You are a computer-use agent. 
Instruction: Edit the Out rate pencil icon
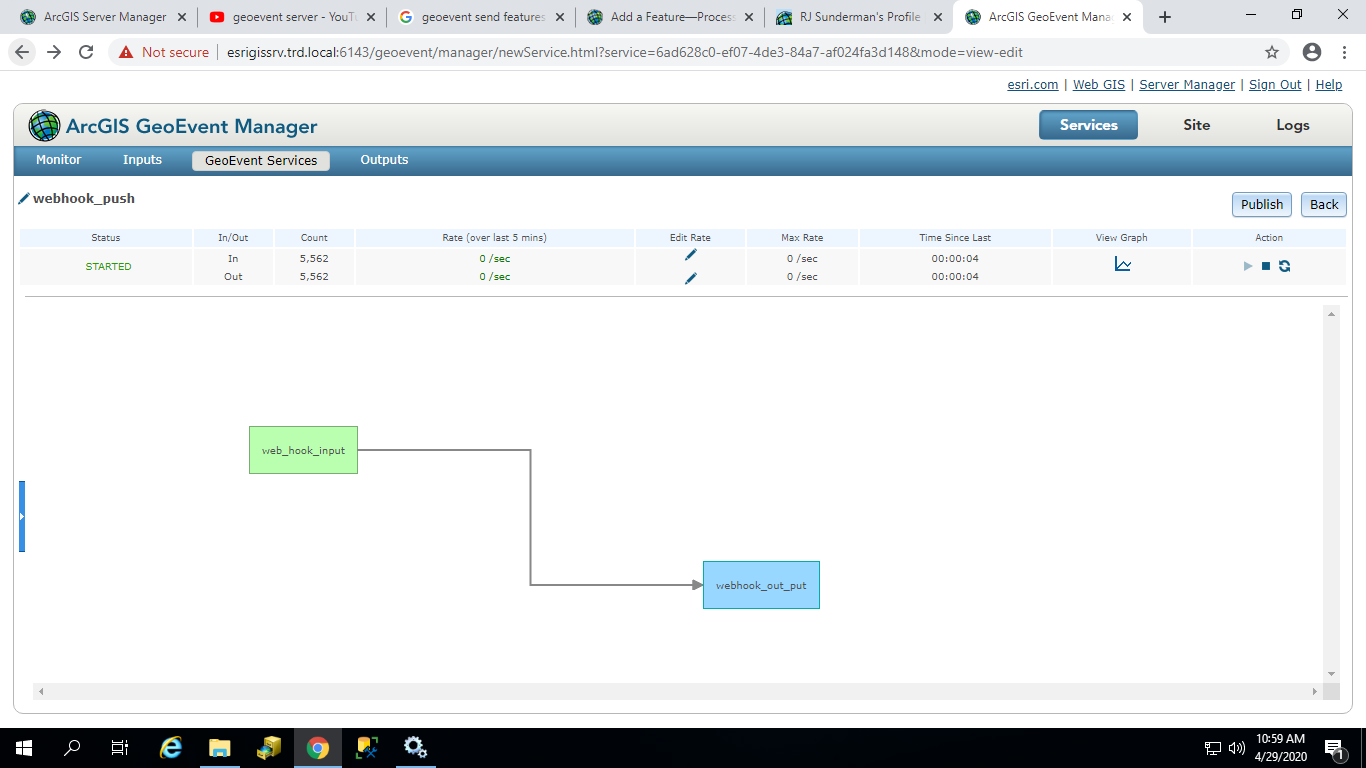691,278
